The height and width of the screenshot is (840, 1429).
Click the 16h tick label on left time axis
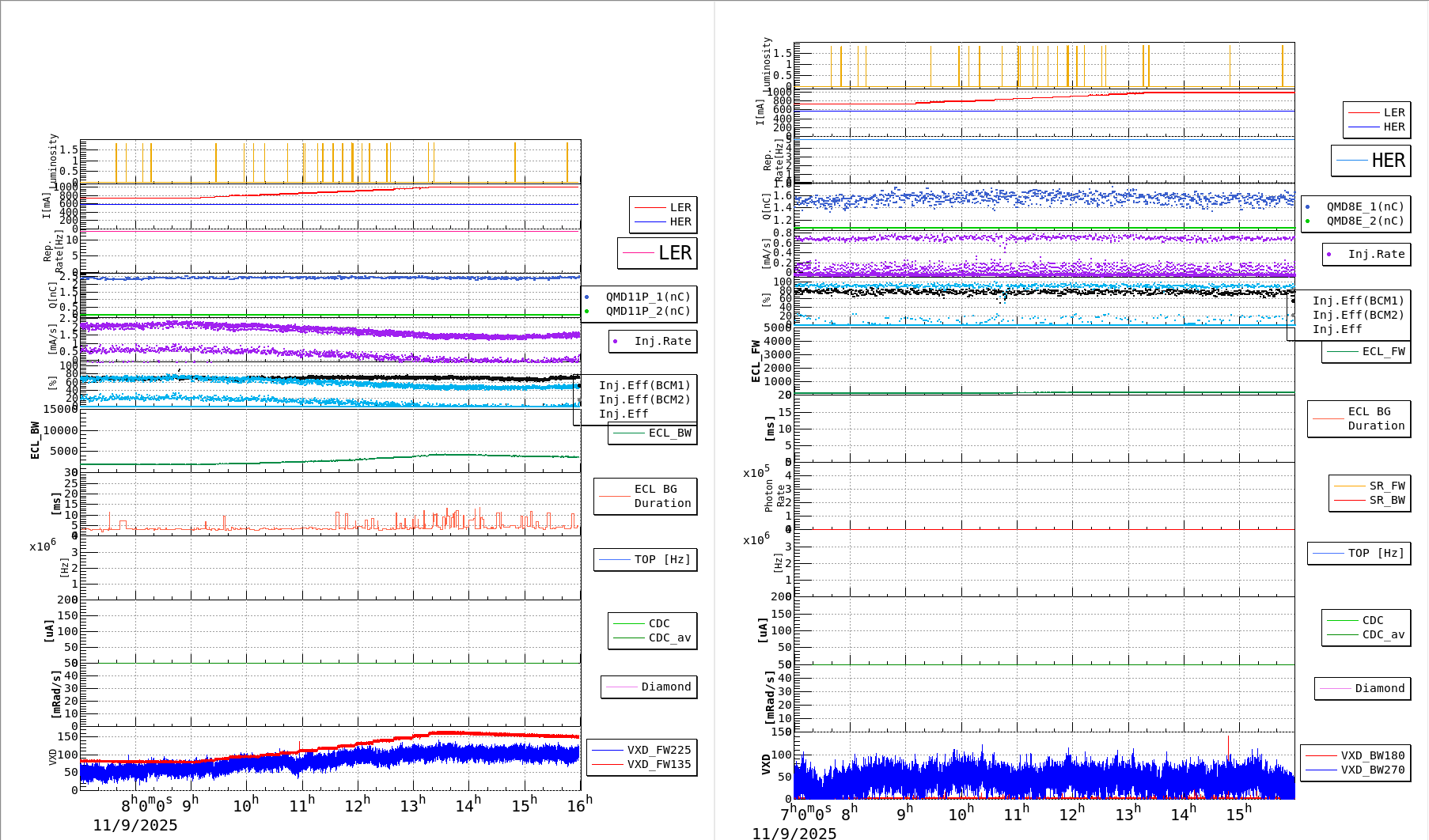tap(579, 804)
